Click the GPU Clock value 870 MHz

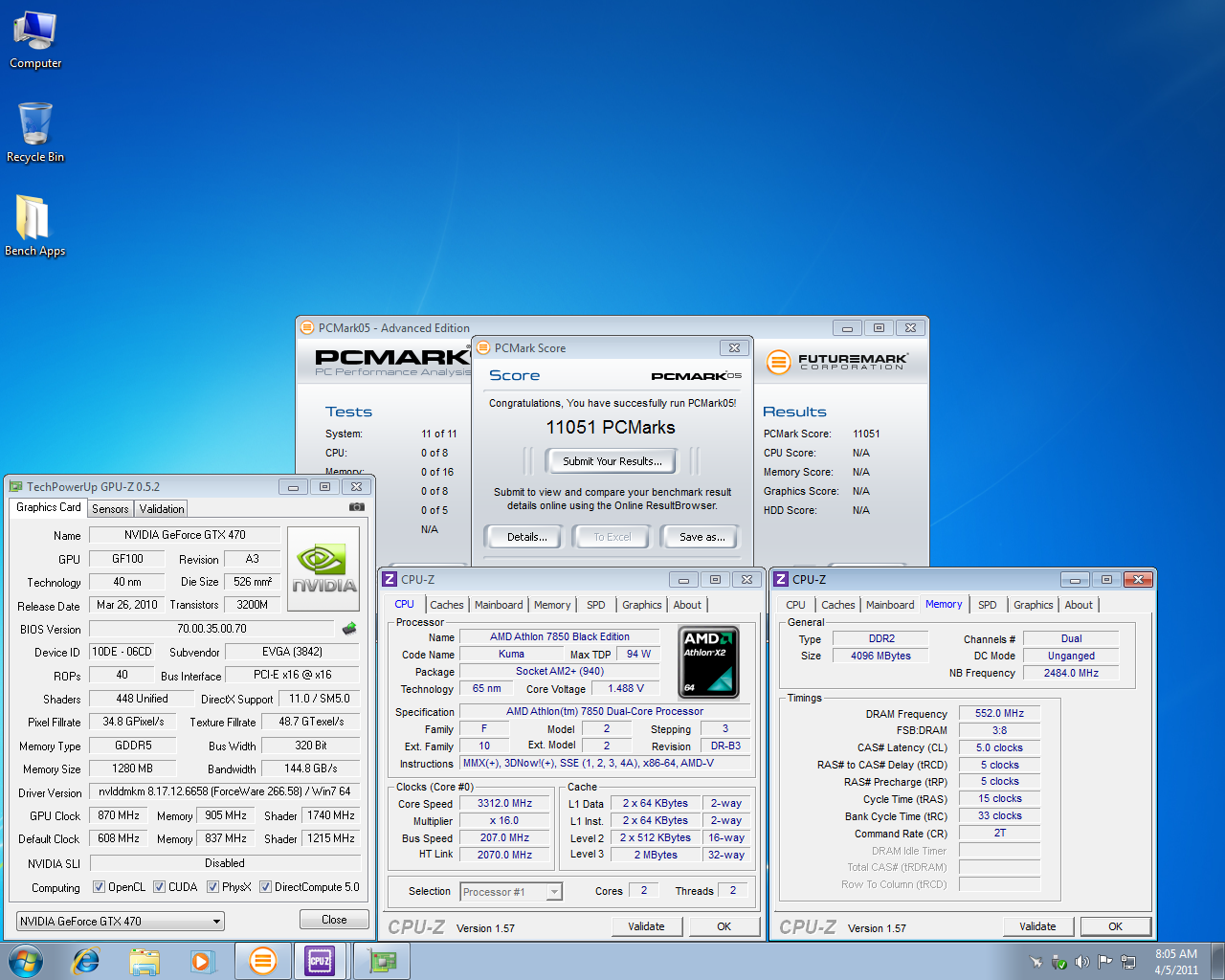click(x=119, y=815)
